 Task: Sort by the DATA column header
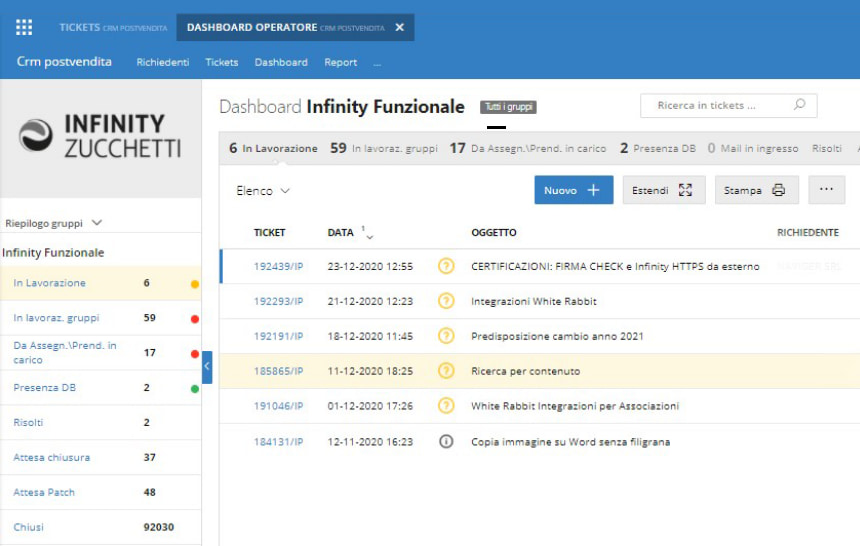pos(341,232)
